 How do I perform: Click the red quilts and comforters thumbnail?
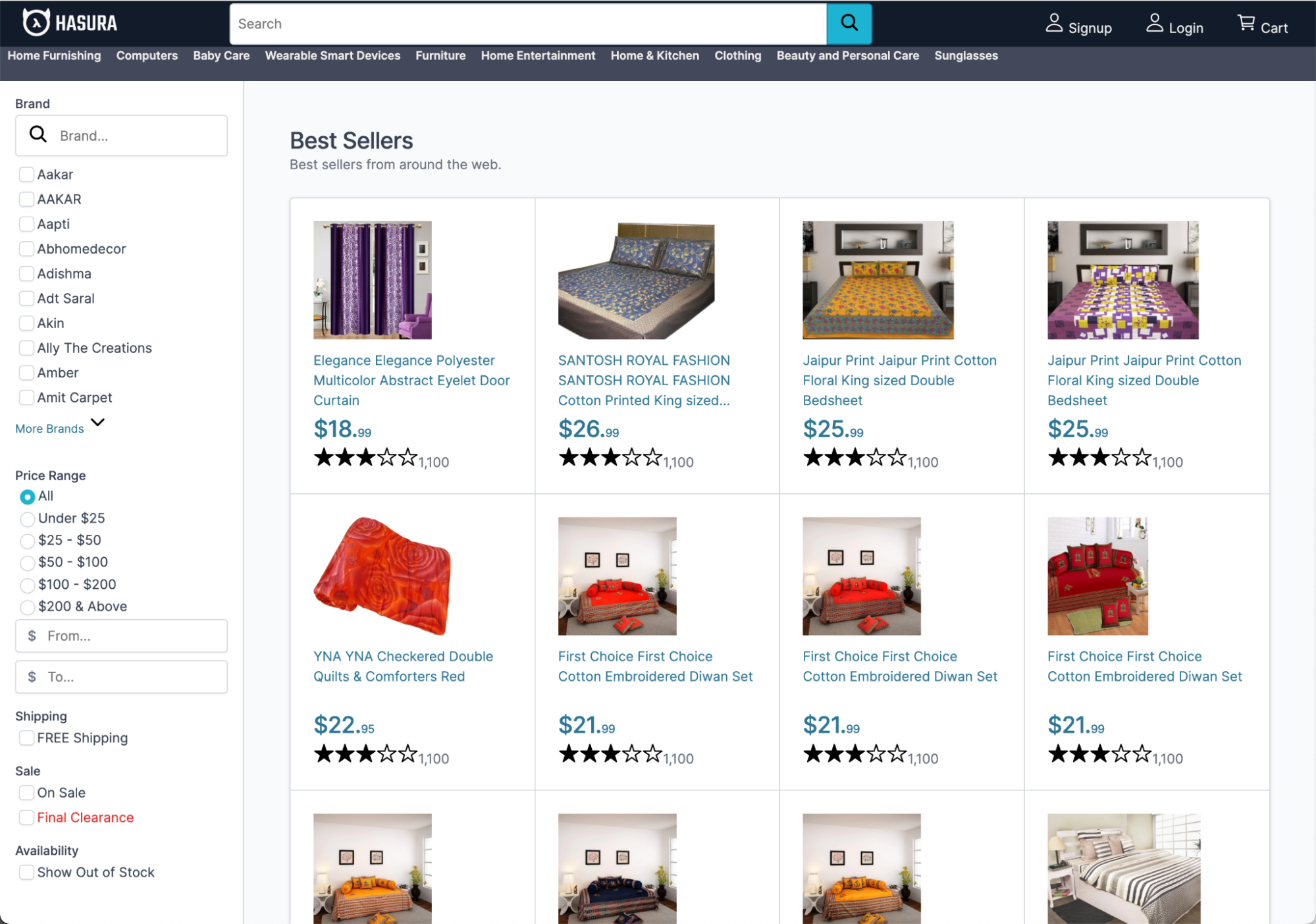point(382,576)
